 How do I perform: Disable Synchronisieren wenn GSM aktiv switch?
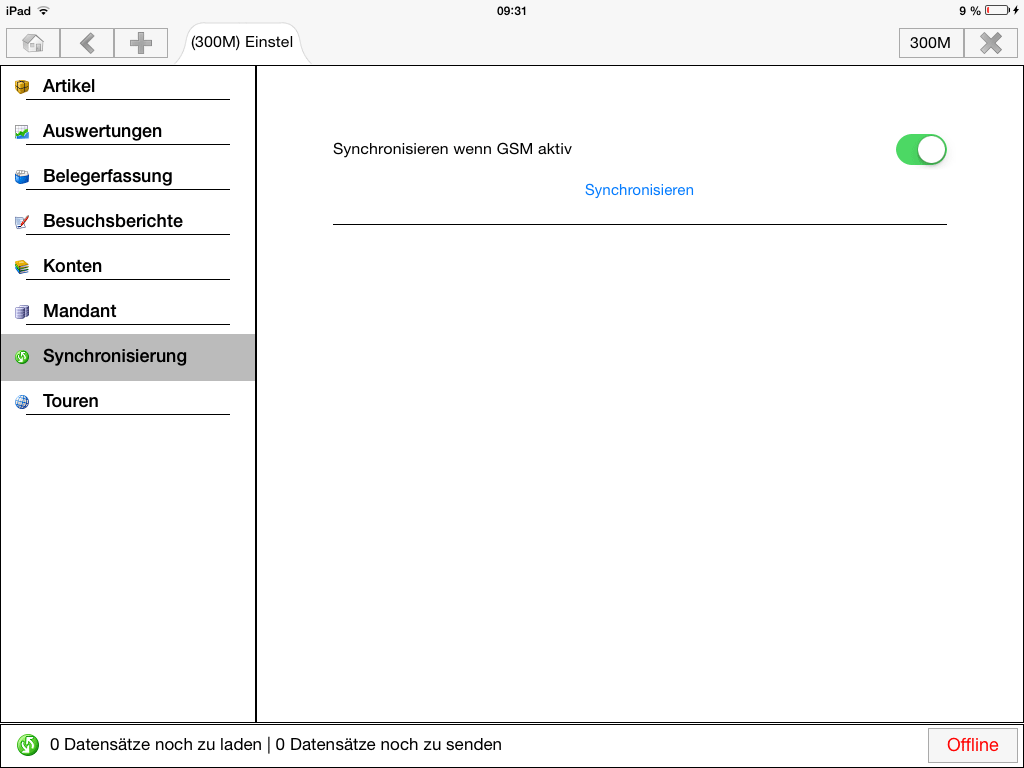(921, 150)
